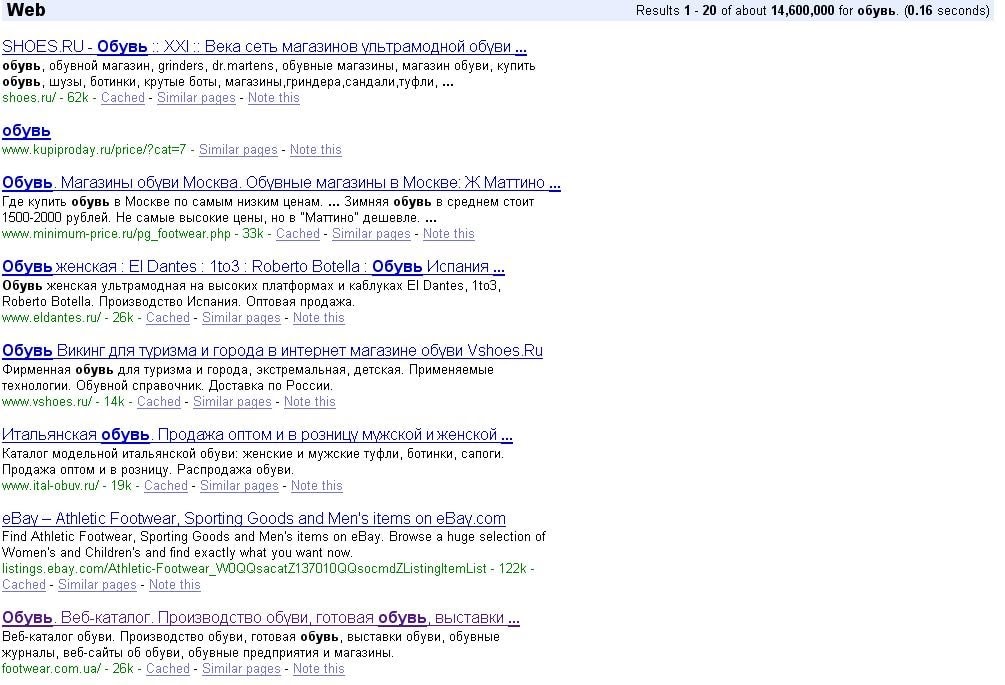Screen dimensions: 1005x685
Task: Click Note this for eBay listing result
Action: 175,584
